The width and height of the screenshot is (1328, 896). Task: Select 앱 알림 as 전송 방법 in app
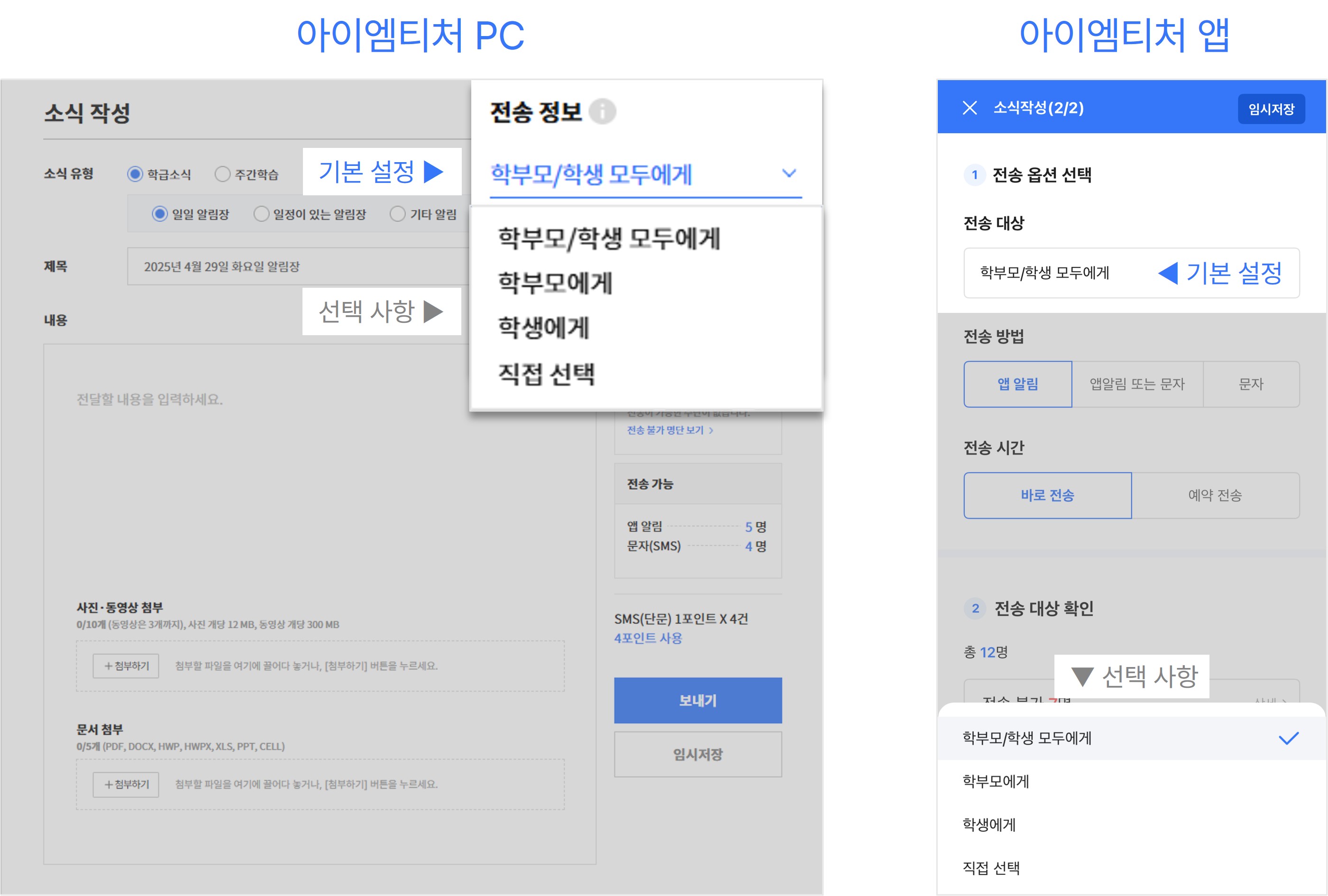point(1018,384)
